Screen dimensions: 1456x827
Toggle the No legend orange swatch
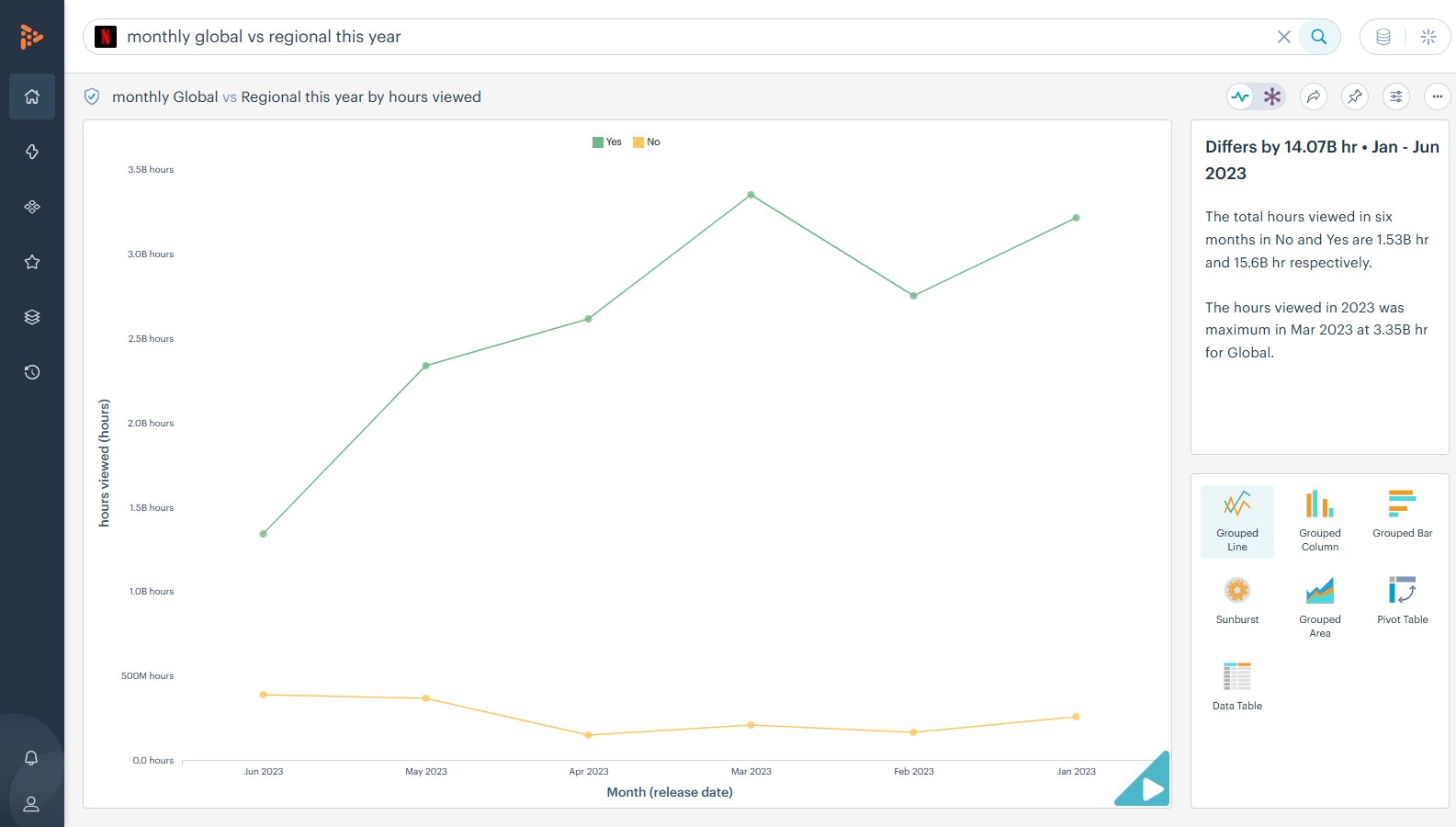point(638,142)
